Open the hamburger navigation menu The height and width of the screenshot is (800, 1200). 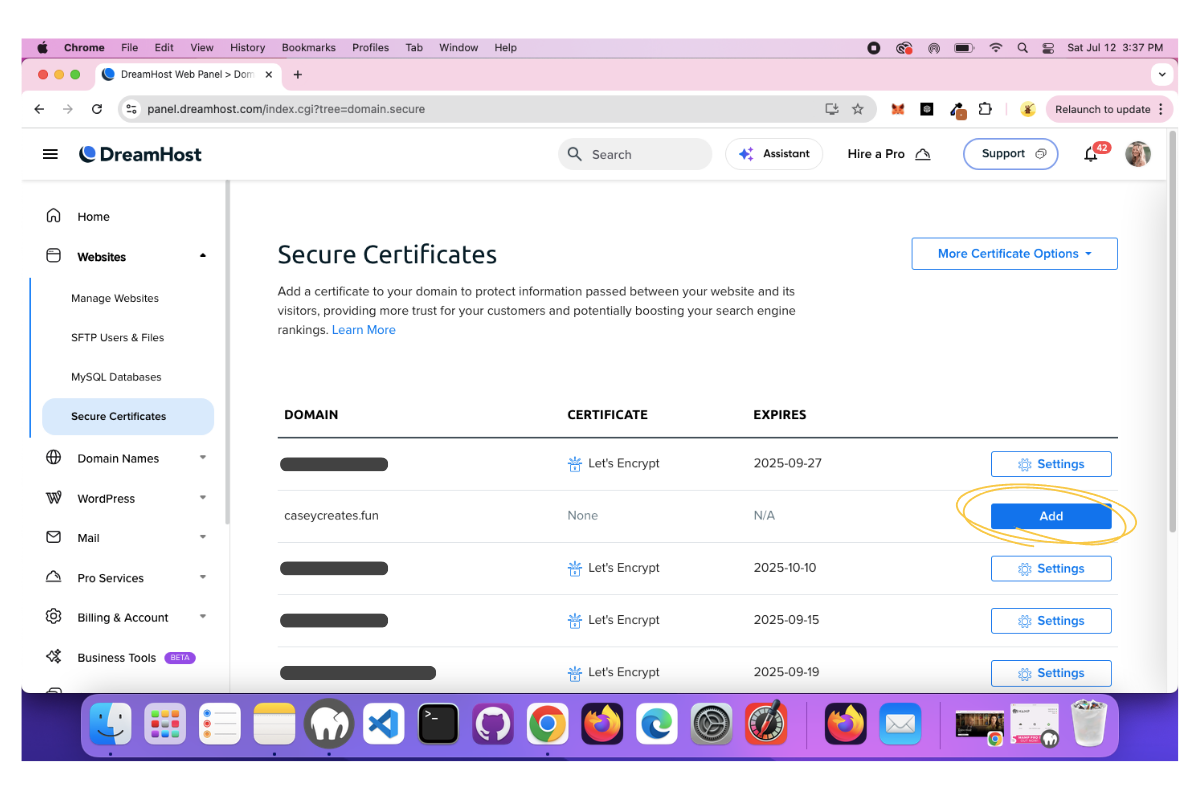pos(50,154)
